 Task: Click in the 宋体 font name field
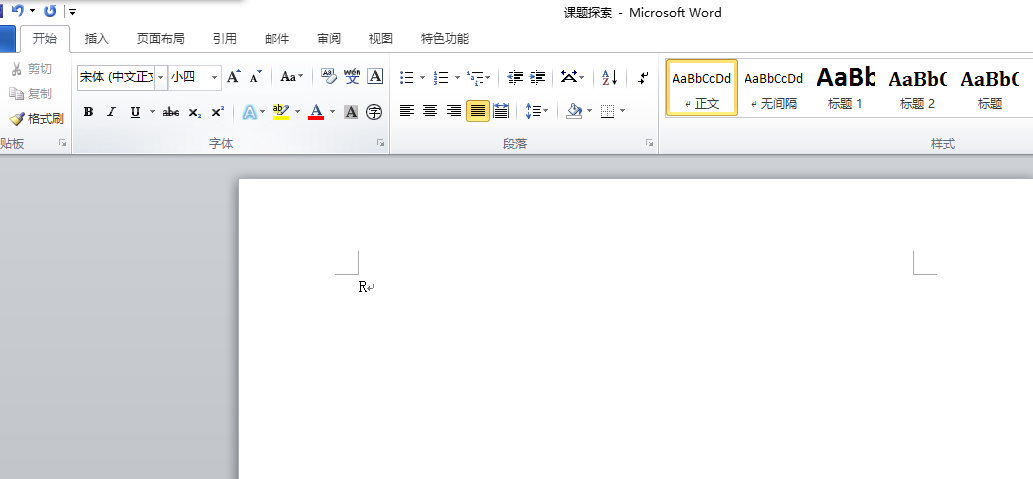[x=116, y=78]
